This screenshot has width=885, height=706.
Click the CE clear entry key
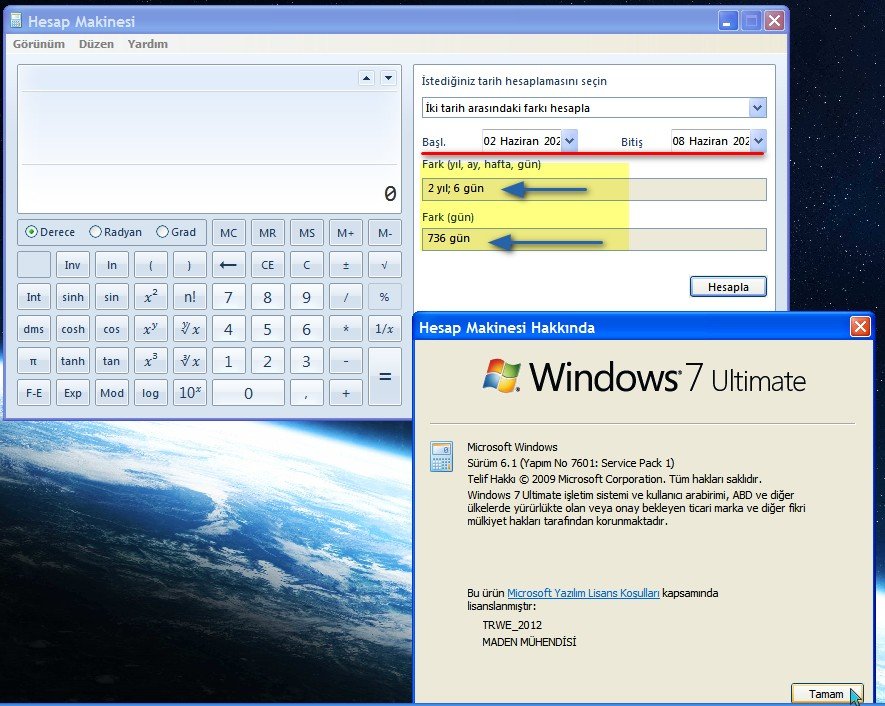coord(268,265)
